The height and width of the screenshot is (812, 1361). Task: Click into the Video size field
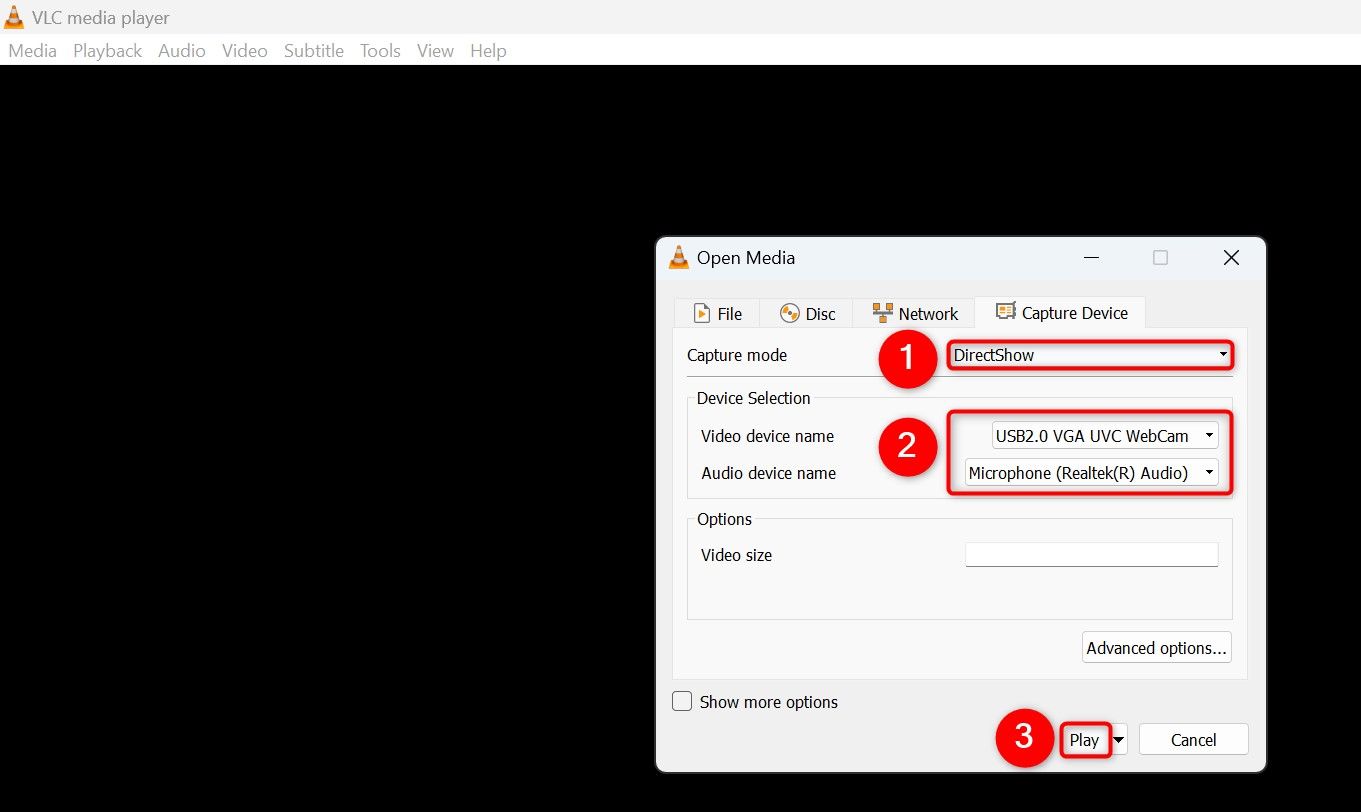tap(1091, 555)
